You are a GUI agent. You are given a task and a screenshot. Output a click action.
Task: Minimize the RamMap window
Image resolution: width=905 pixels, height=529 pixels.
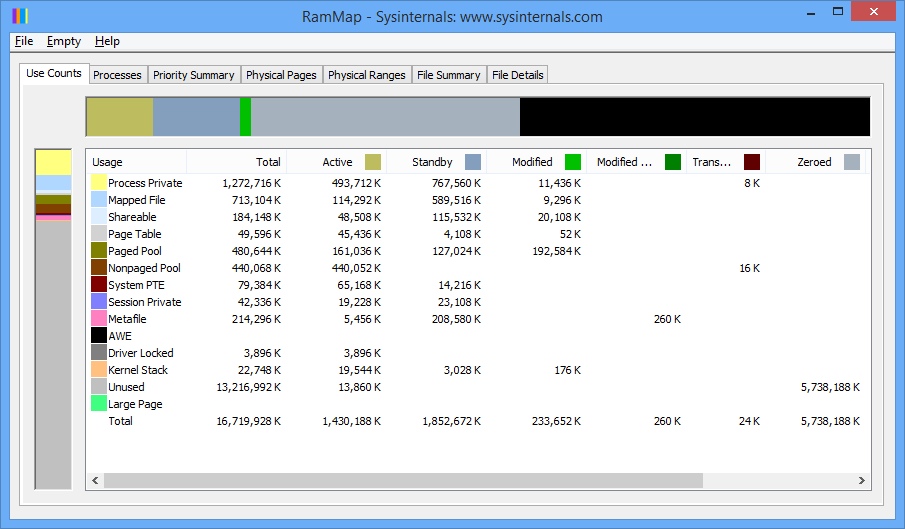point(811,12)
